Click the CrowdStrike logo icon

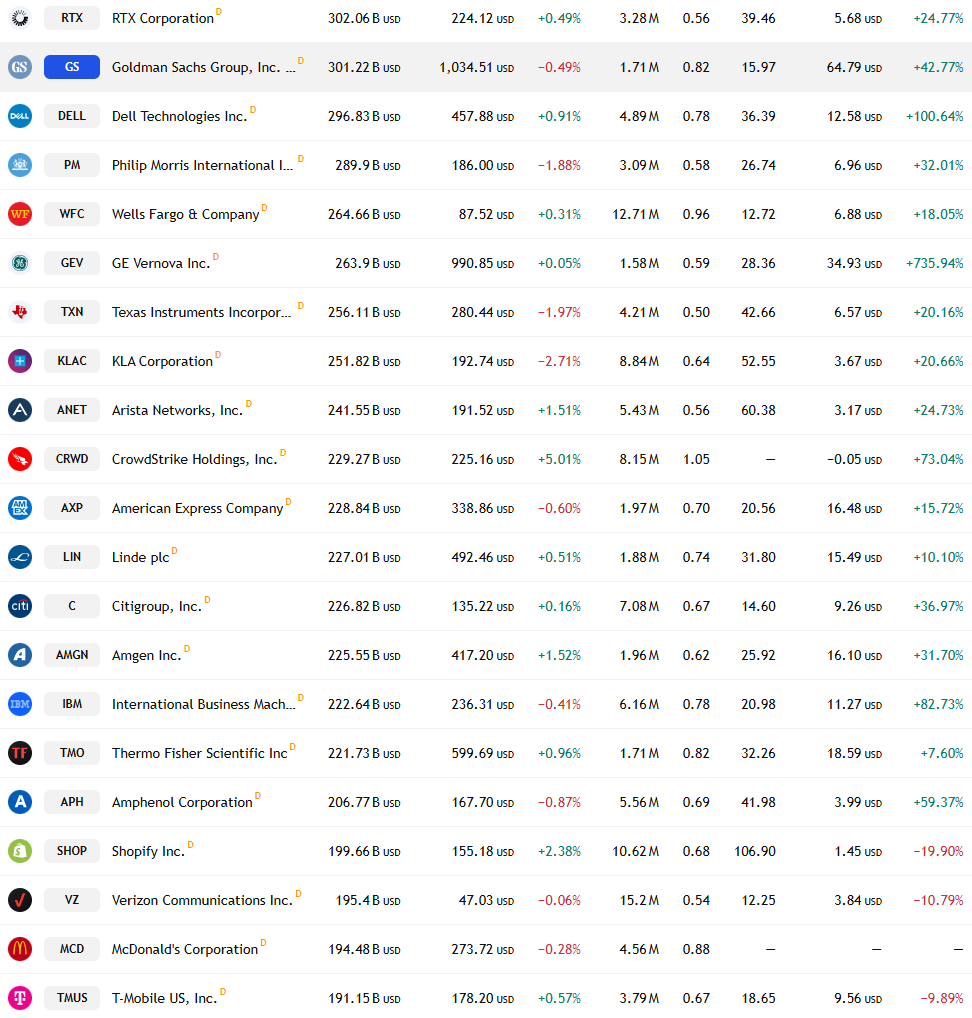click(20, 459)
